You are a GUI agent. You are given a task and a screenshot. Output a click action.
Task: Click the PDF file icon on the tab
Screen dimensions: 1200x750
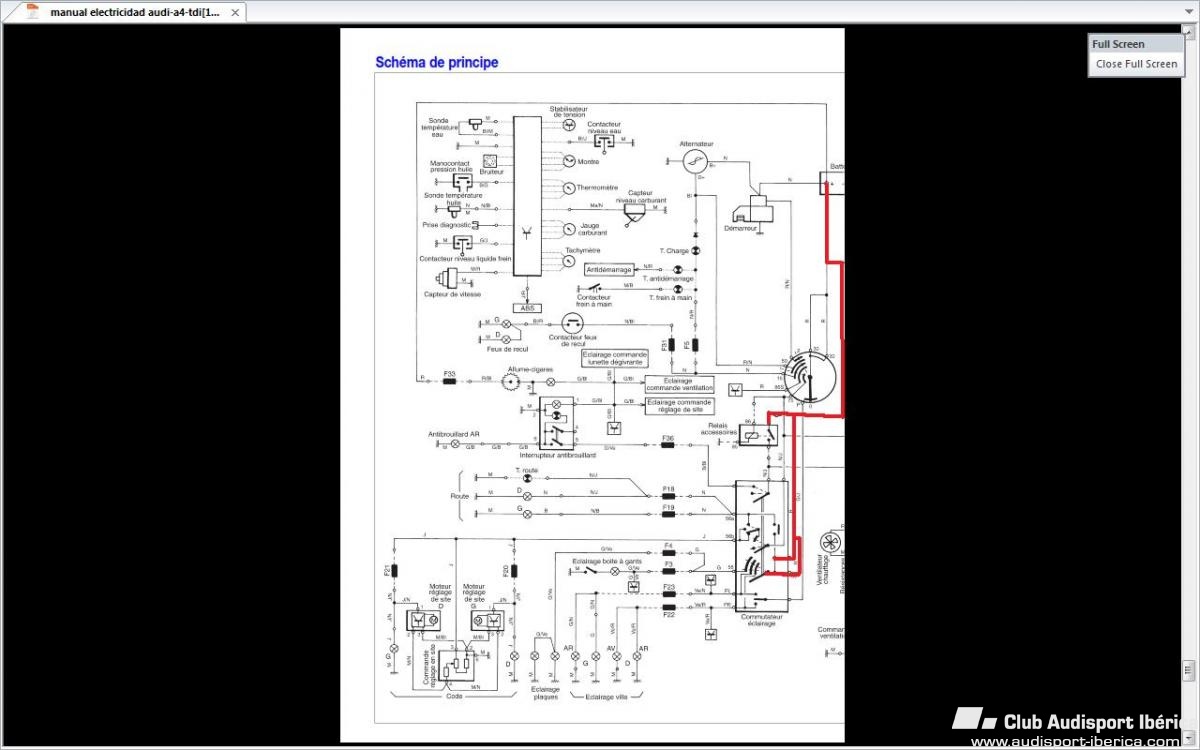click(x=33, y=12)
